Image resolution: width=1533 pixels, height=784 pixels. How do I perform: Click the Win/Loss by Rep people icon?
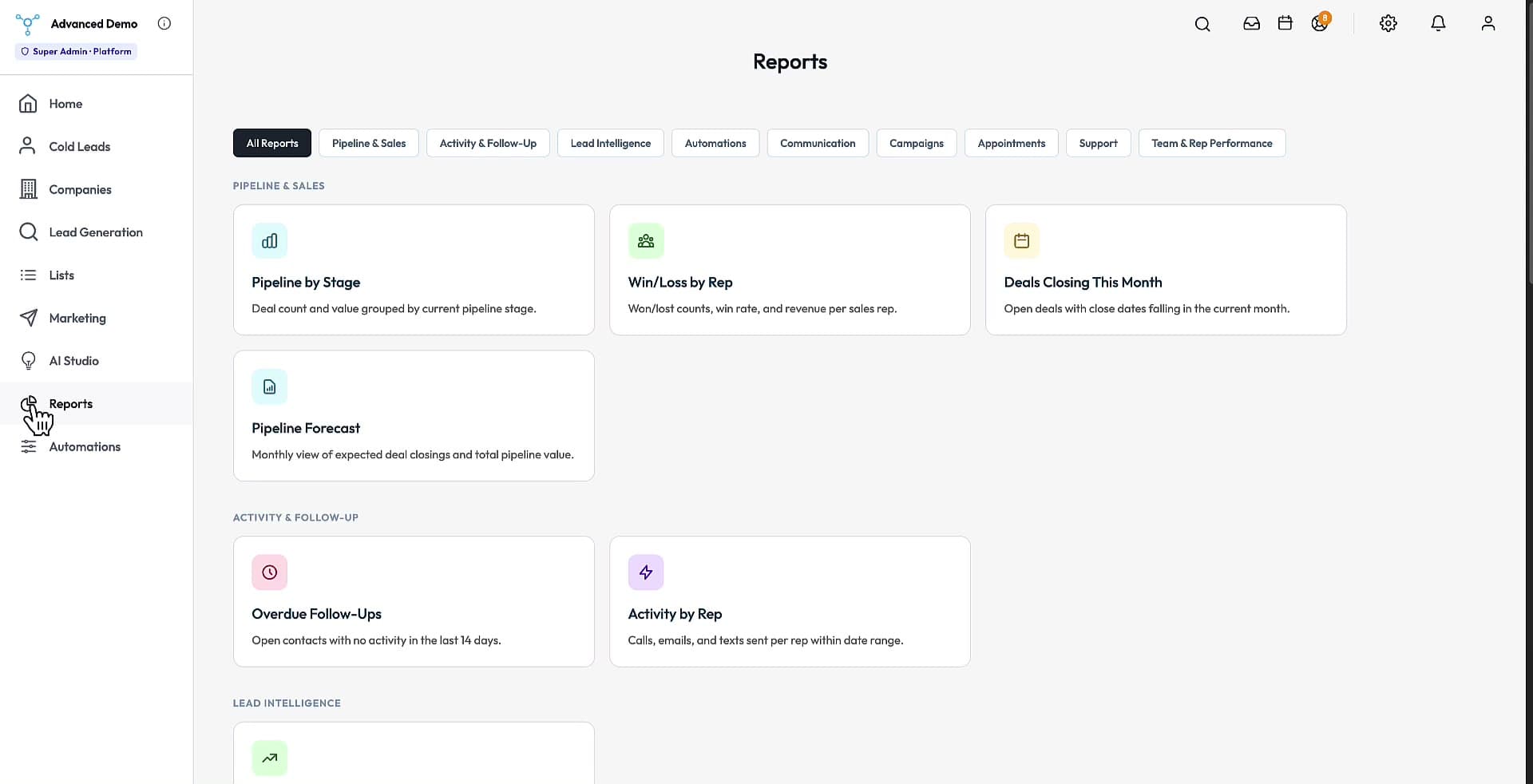click(646, 241)
